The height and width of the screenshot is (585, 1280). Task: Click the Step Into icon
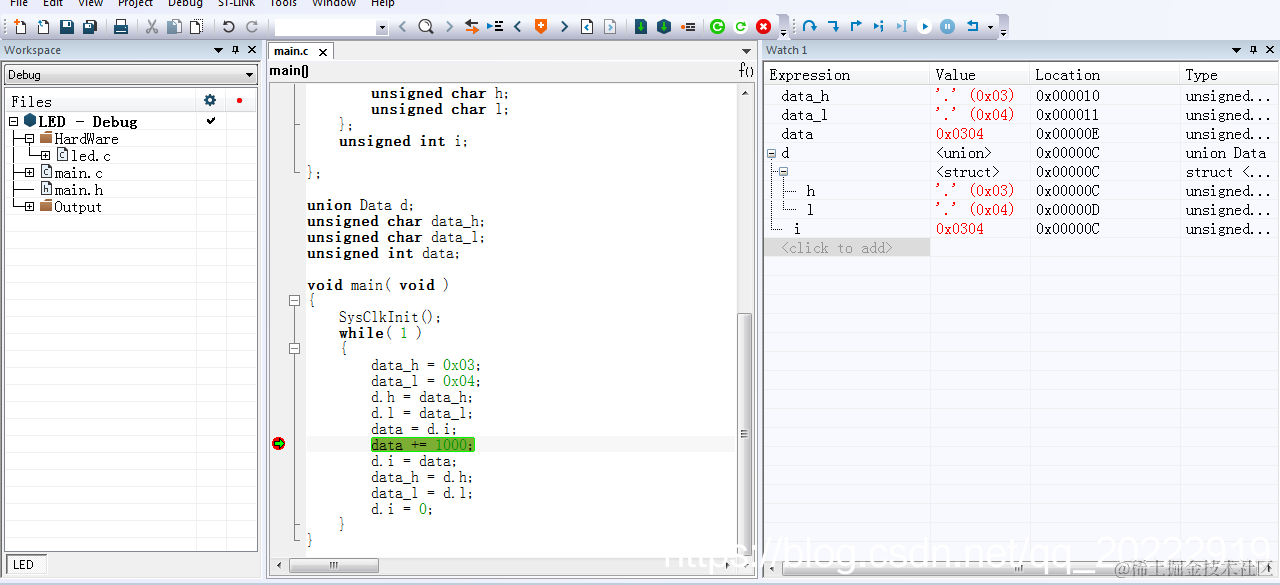coord(833,27)
